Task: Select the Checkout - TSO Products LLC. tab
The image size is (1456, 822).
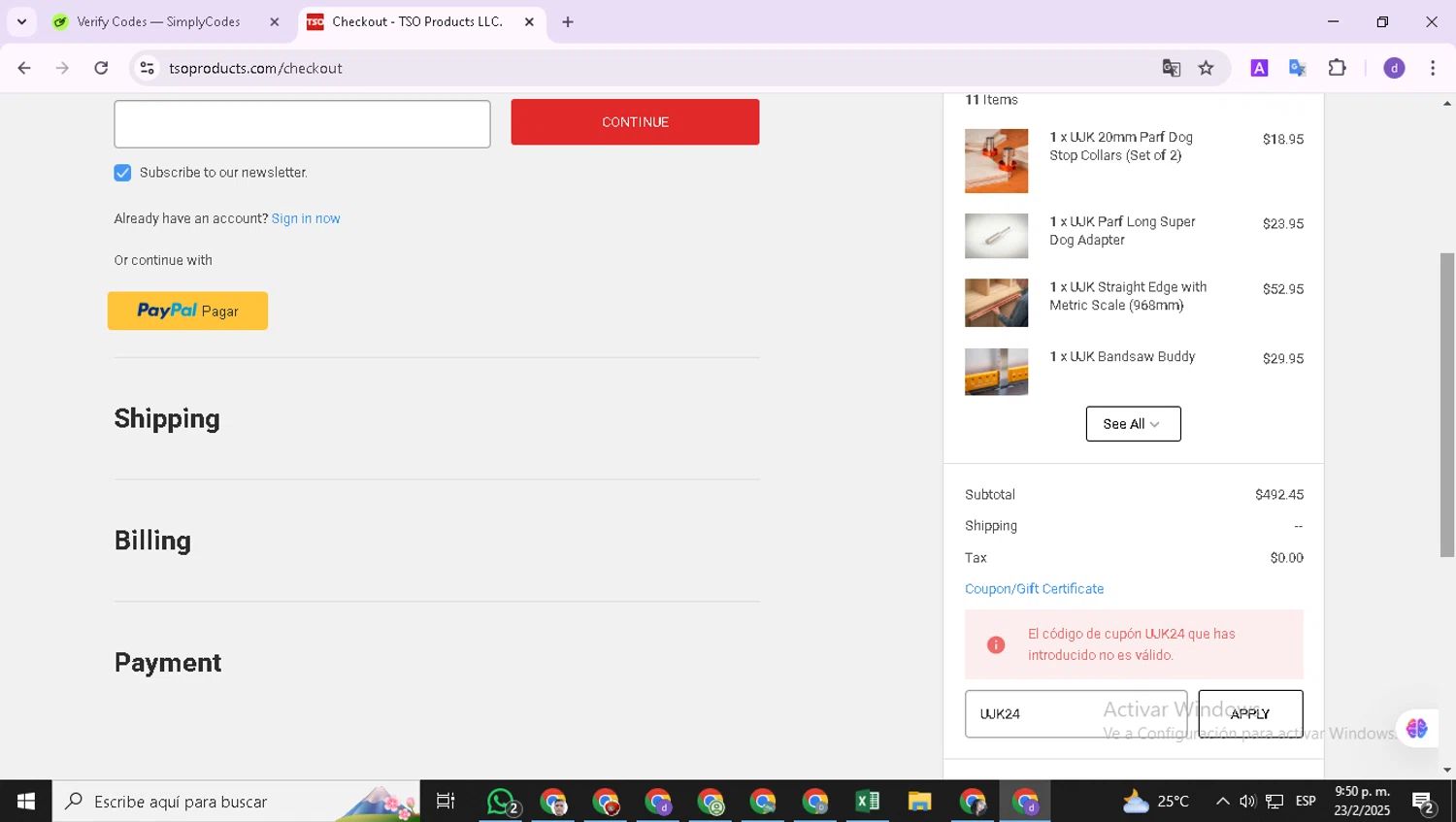Action: tap(417, 21)
